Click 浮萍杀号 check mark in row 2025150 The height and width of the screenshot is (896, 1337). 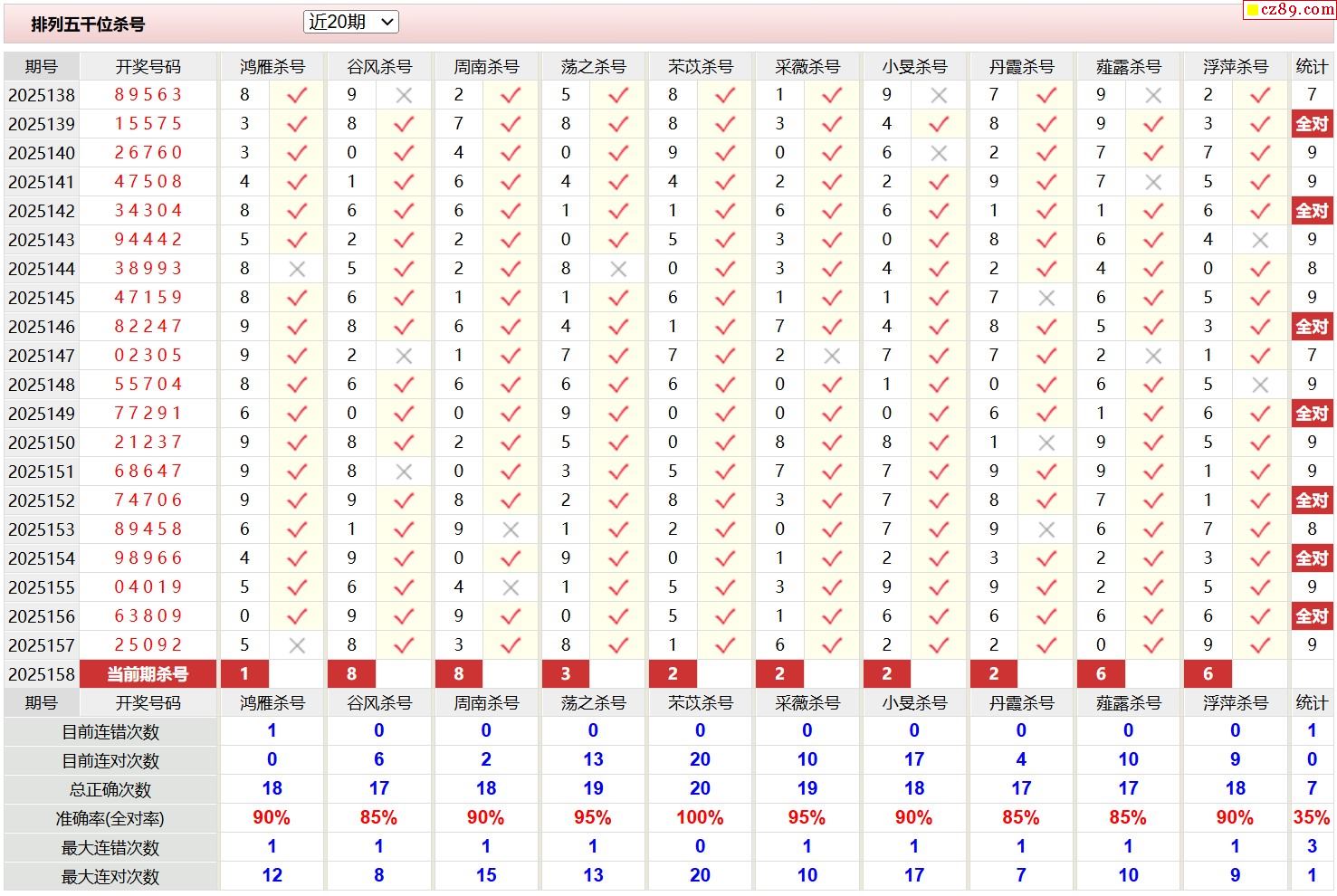[1260, 443]
